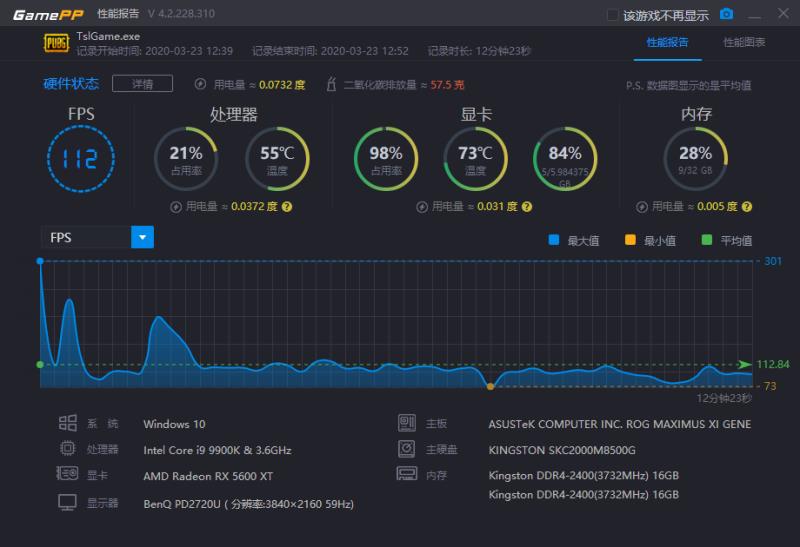Screen dimensions: 800x547
Task: Click the blue 最大值 legend swatch
Action: click(x=554, y=240)
